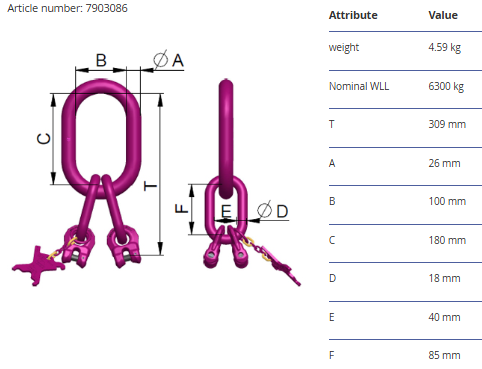482x369 pixels.
Task: Click the Value column header
Action: coord(443,15)
